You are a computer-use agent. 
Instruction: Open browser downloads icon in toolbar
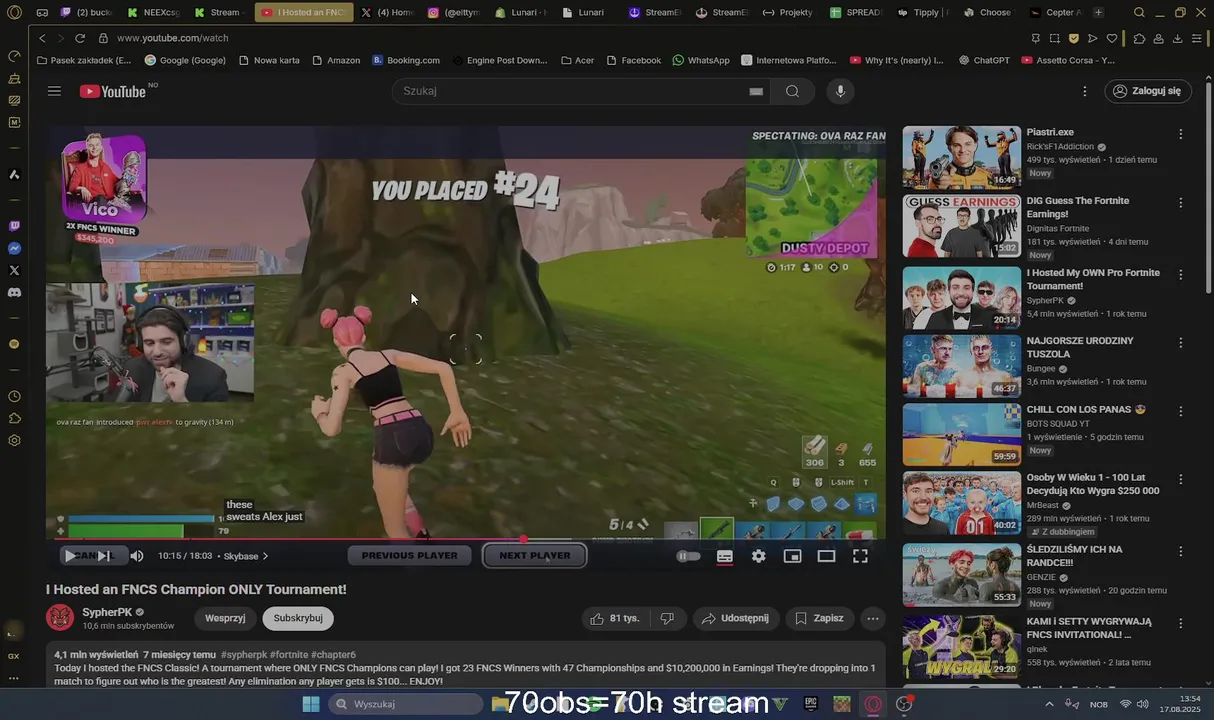(1177, 38)
